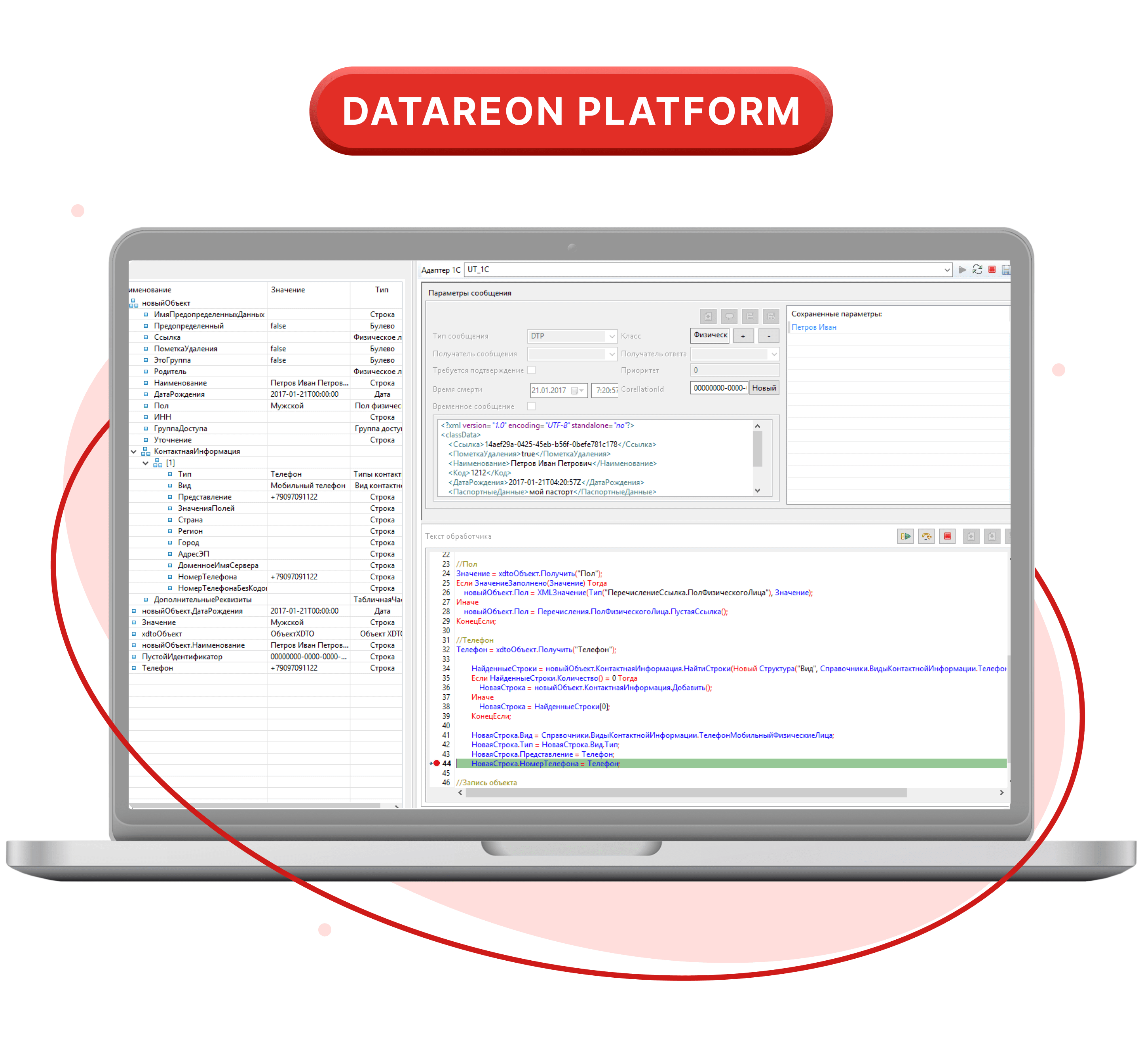Click the save parameters icon in message parameters
Screen dimensions: 1142x1064
click(750, 316)
